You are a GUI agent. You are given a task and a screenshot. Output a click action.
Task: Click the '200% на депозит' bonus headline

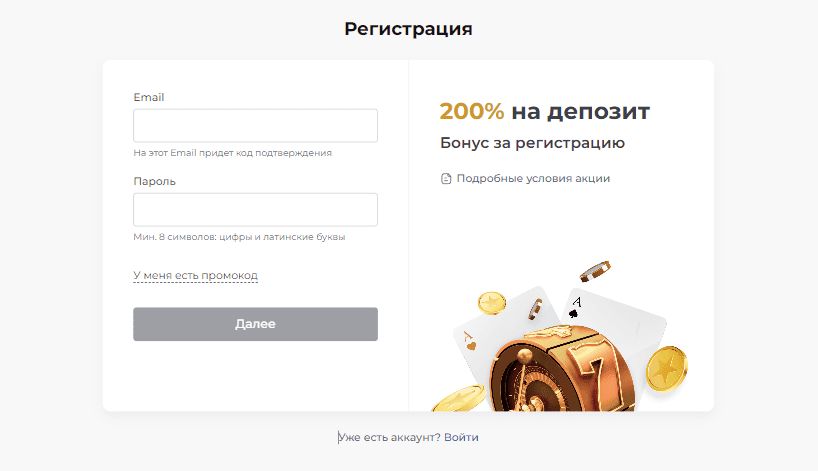544,111
